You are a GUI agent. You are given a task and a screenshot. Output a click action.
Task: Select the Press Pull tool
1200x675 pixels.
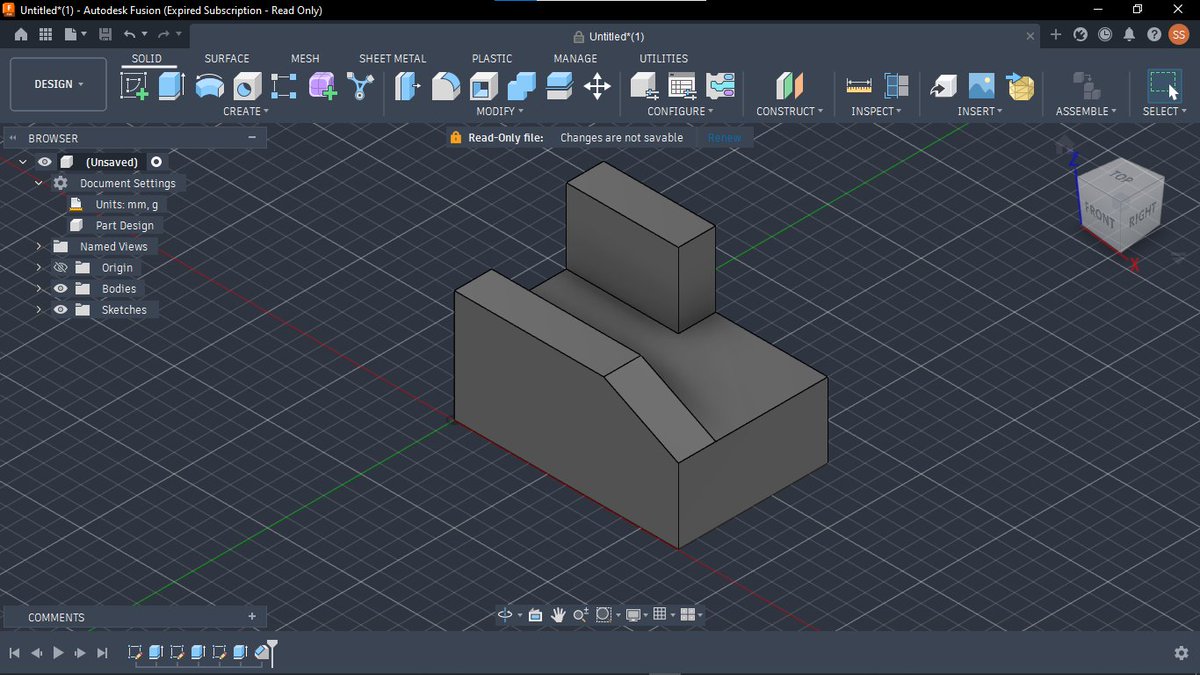pos(408,86)
